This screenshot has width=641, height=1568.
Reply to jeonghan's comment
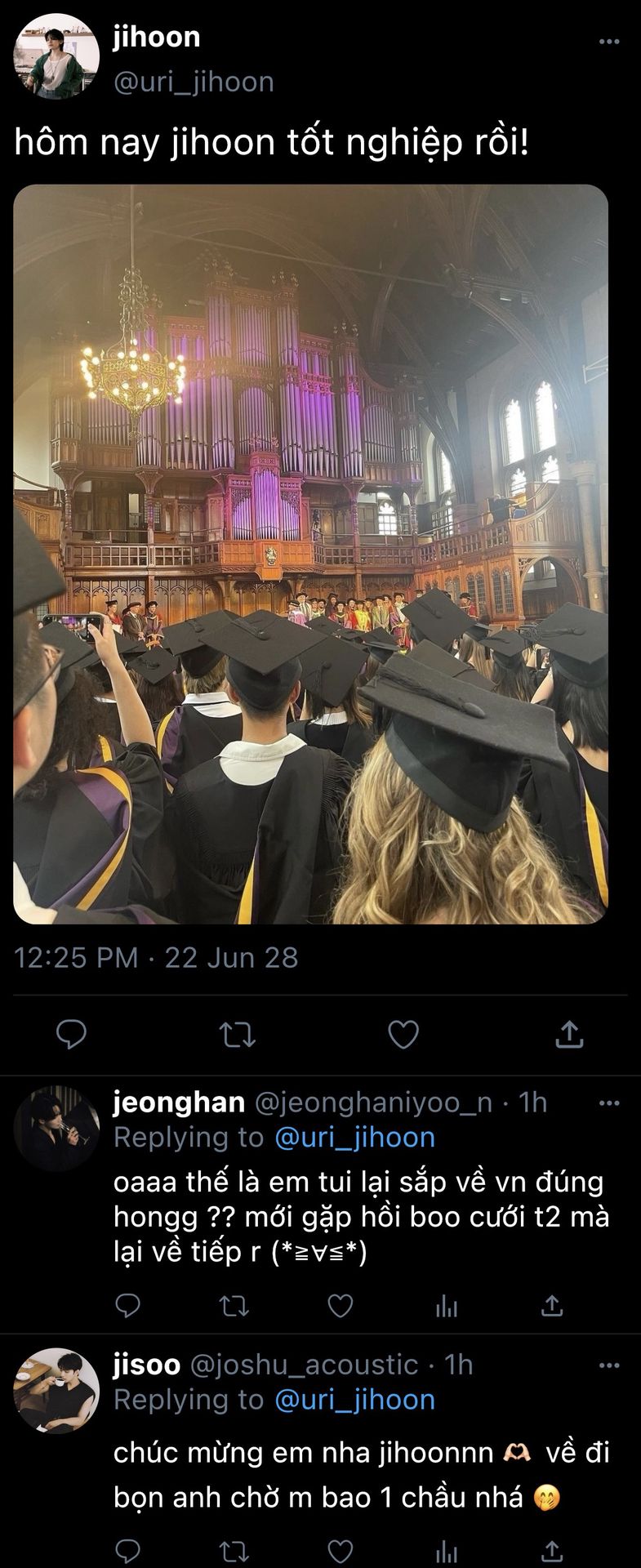tap(128, 1306)
